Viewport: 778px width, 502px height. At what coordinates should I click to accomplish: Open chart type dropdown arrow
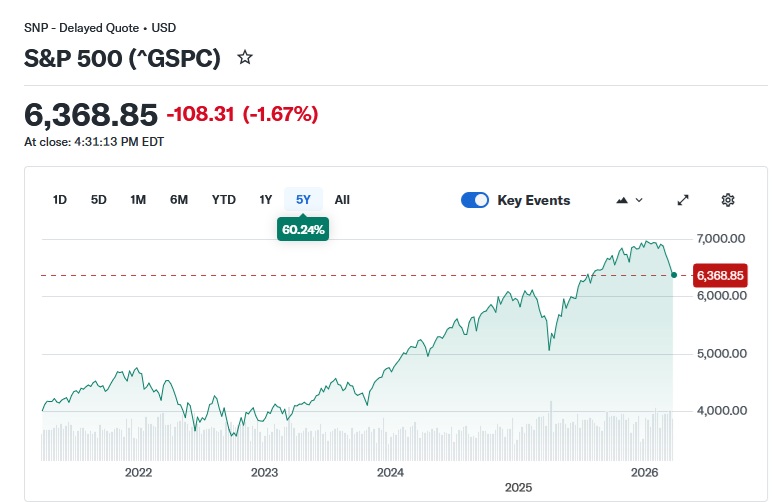(x=639, y=200)
